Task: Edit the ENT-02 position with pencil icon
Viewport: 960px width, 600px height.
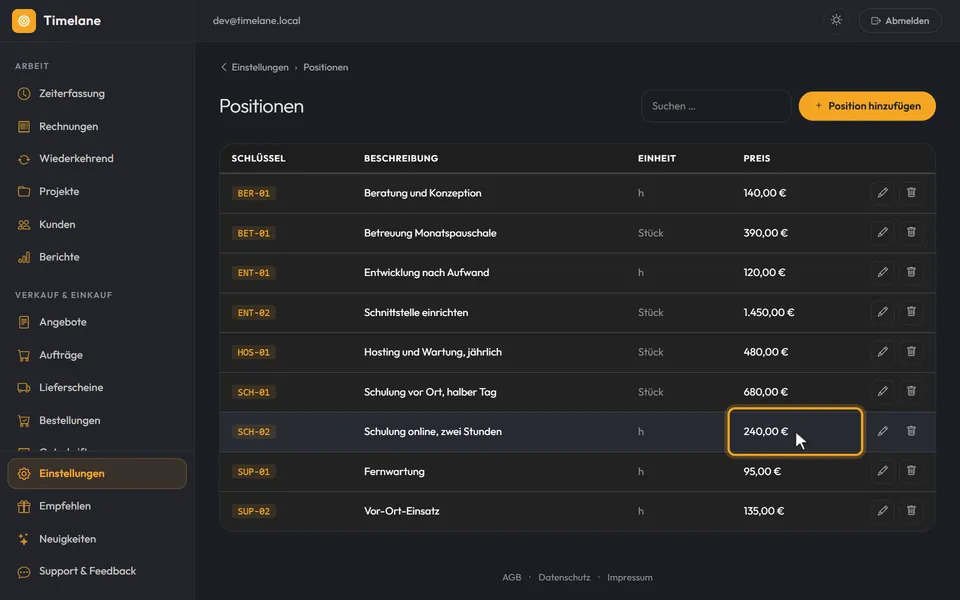Action: tap(882, 312)
